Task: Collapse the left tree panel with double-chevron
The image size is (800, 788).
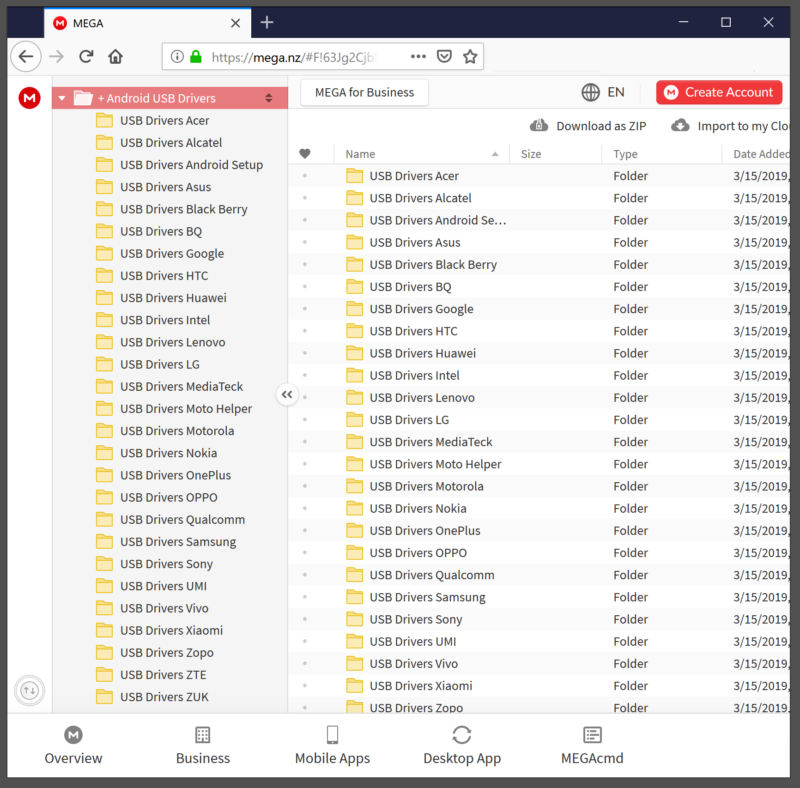Action: pos(287,395)
